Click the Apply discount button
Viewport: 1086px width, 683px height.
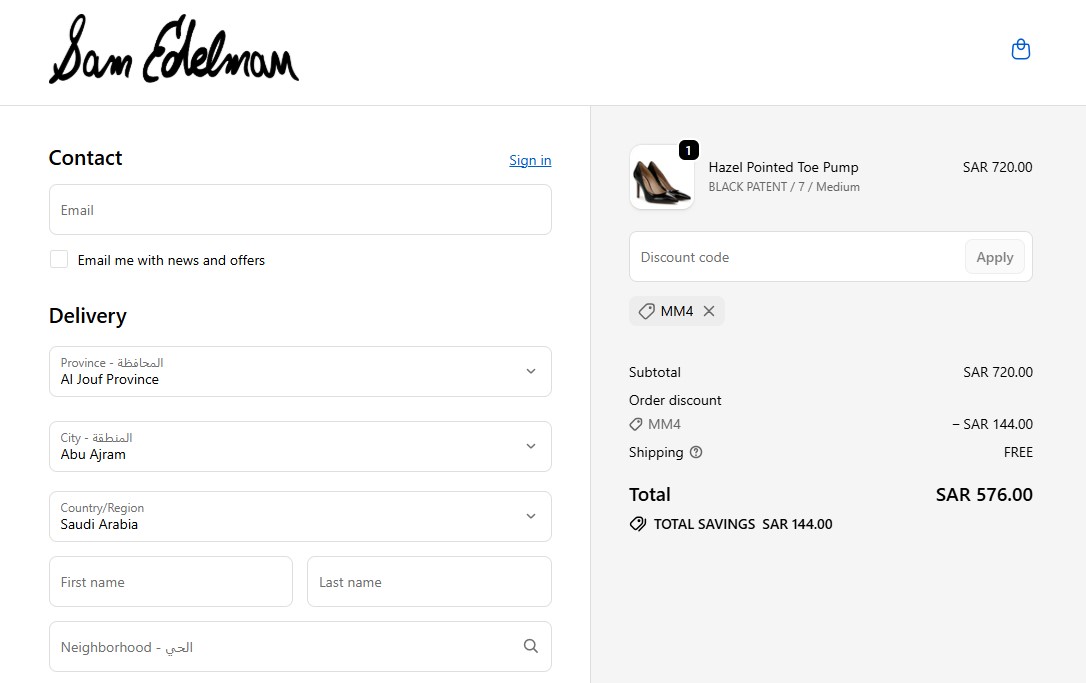pos(995,257)
